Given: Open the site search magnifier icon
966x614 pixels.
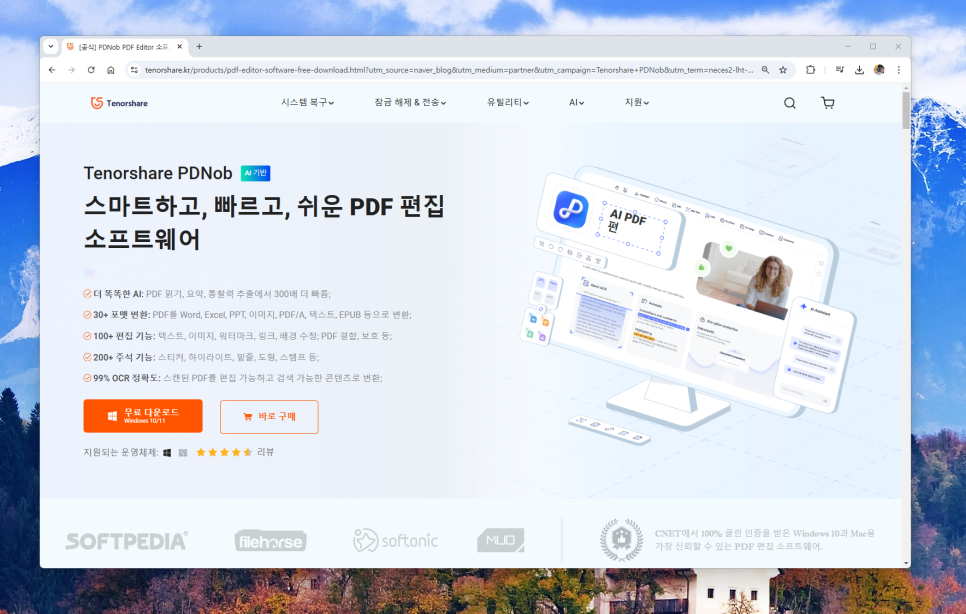Looking at the screenshot, I should [789, 103].
